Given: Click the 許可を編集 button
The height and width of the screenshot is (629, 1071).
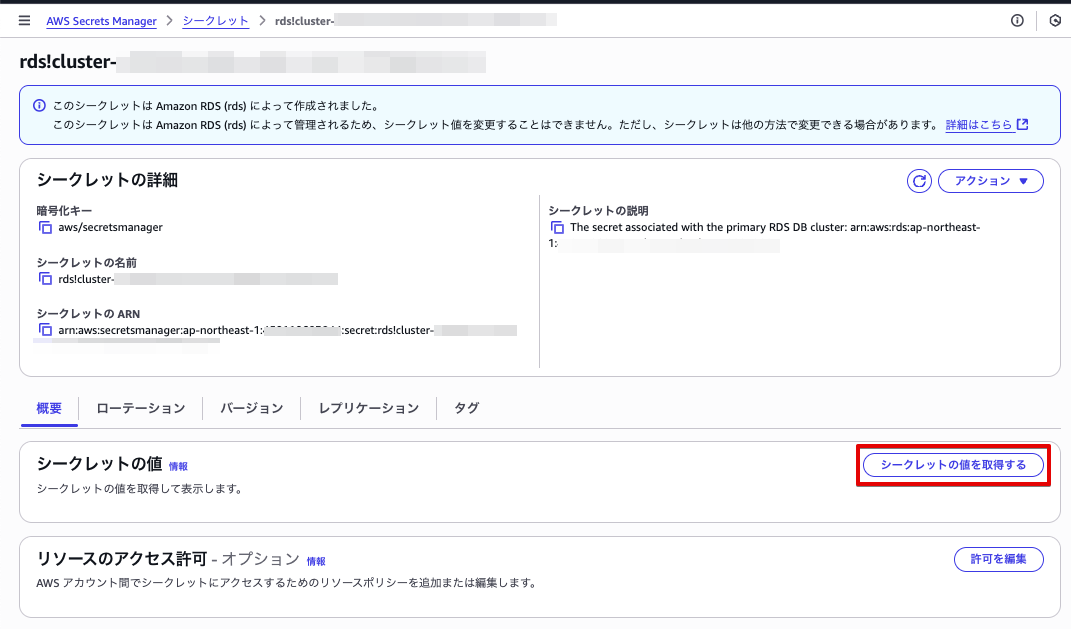Looking at the screenshot, I should (999, 559).
